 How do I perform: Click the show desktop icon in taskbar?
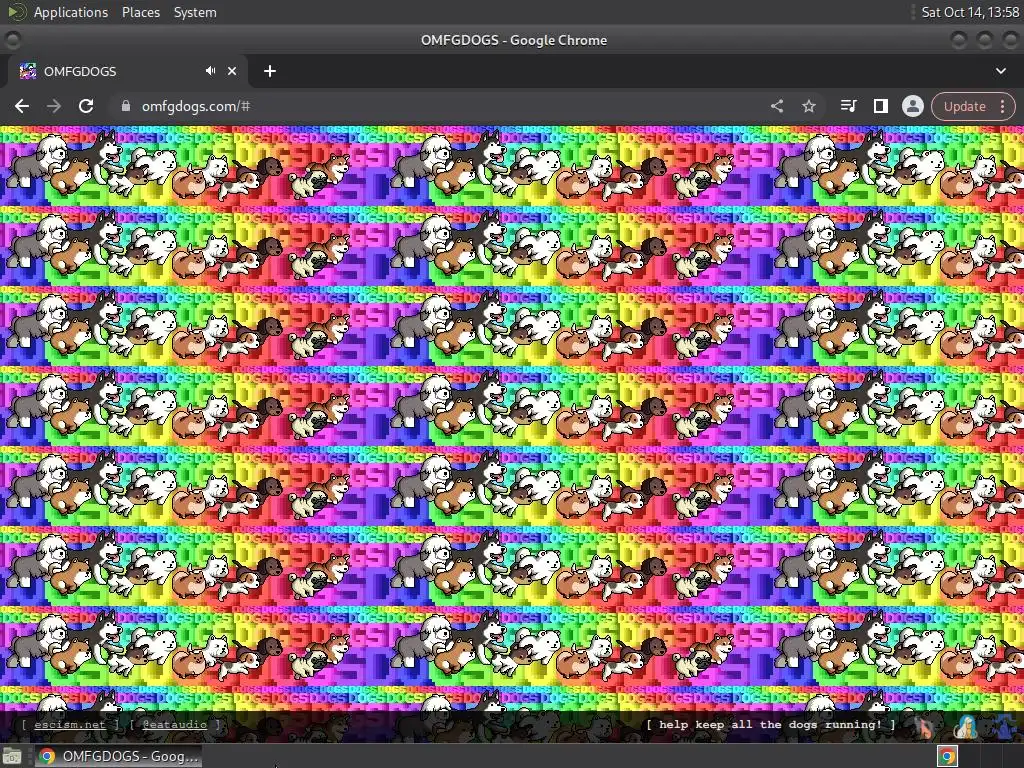(12, 756)
